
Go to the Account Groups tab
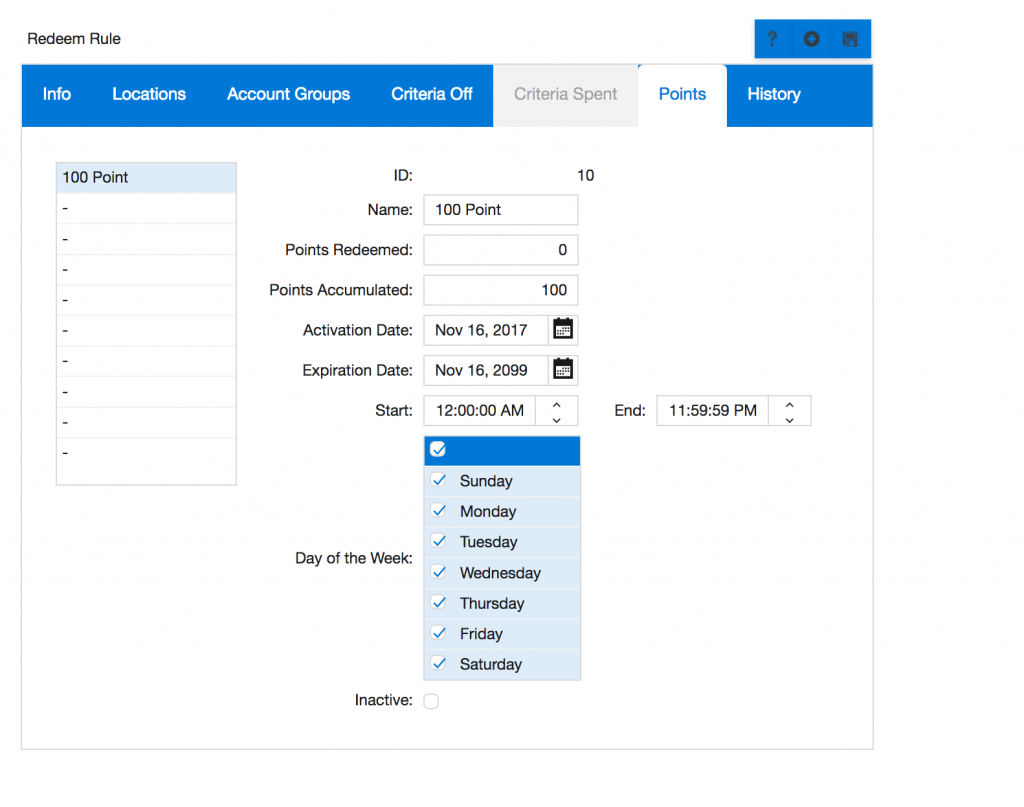pyautogui.click(x=289, y=95)
